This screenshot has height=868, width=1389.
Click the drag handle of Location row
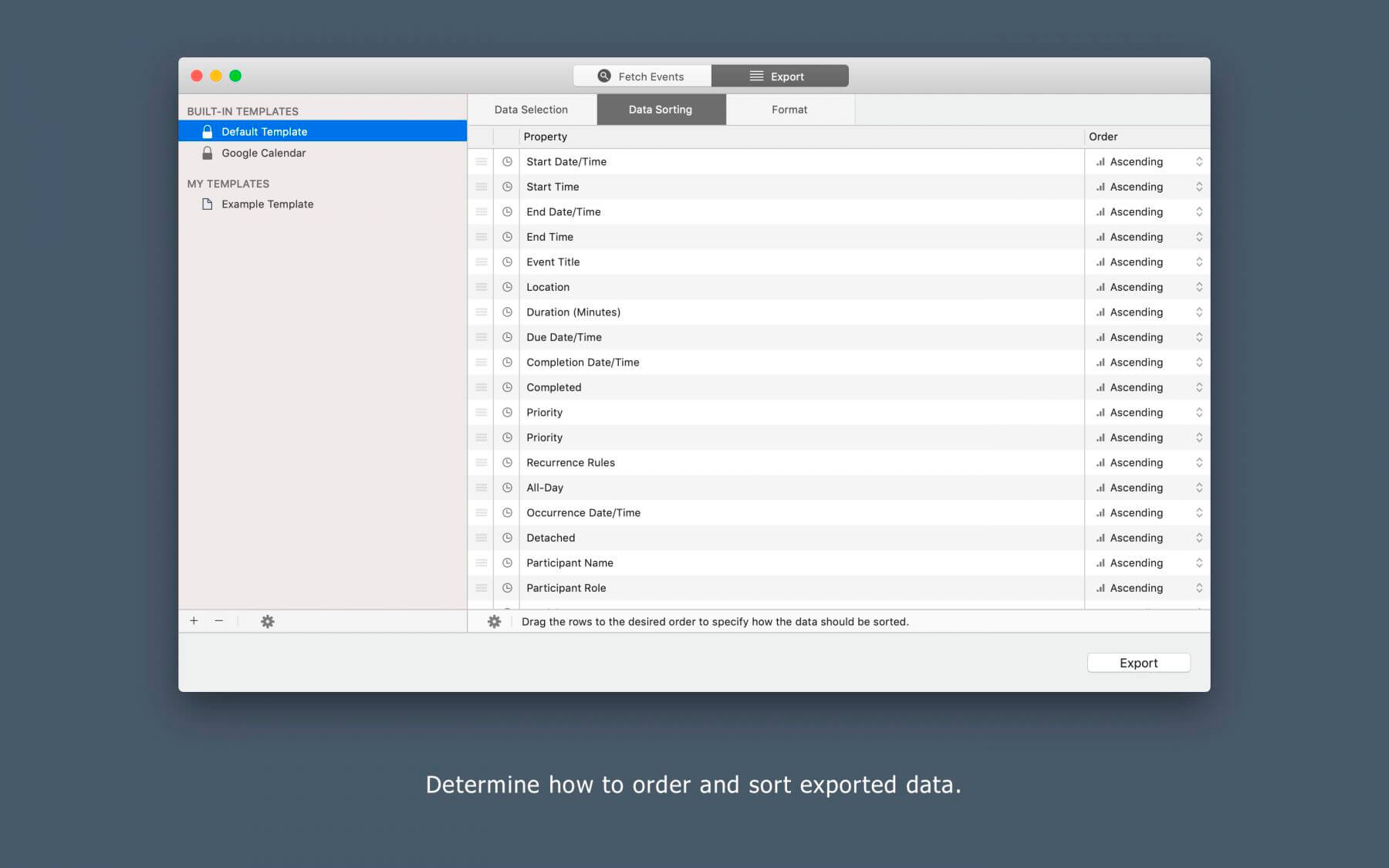click(481, 287)
